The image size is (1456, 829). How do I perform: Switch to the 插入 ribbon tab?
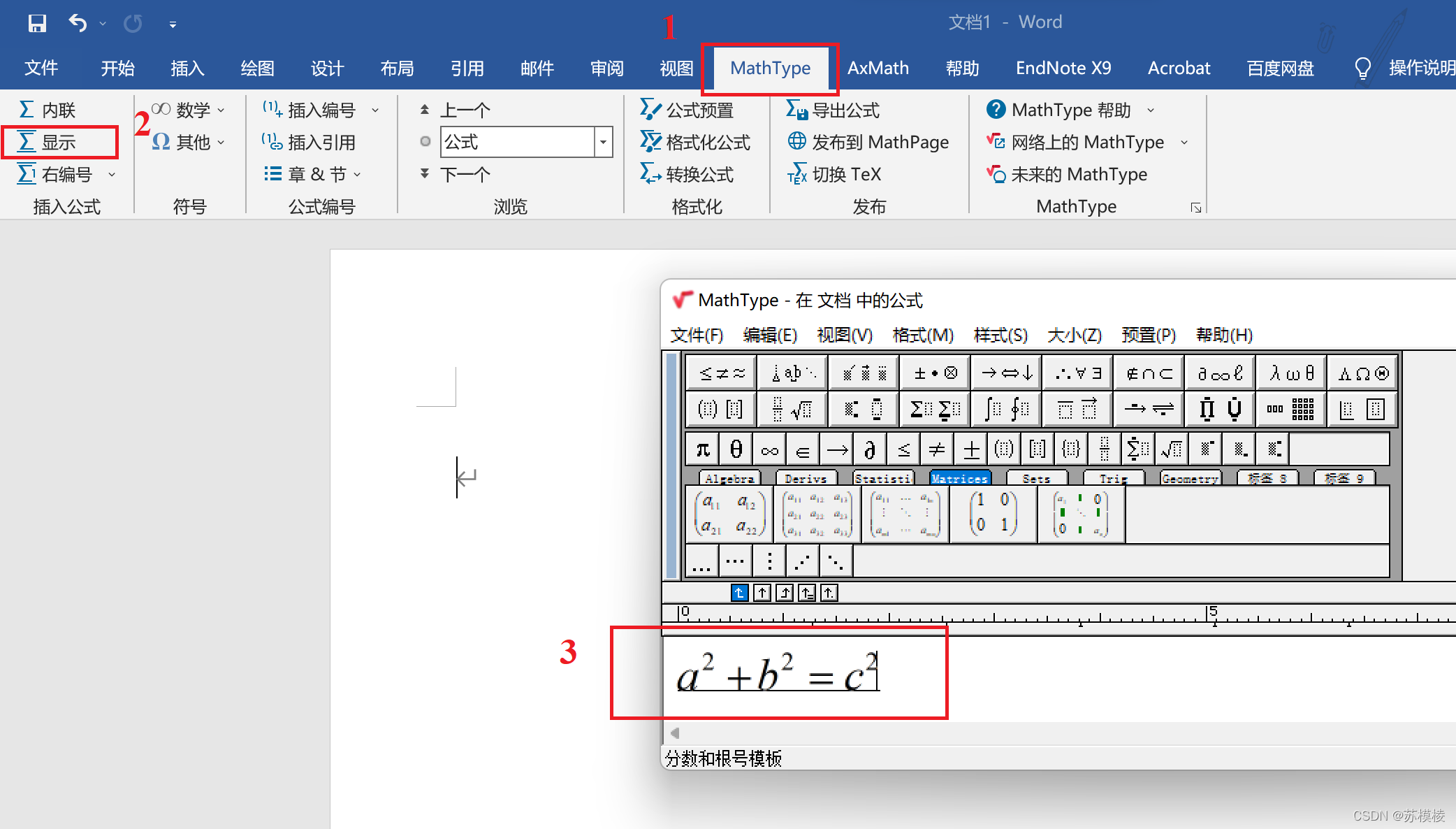coord(187,68)
